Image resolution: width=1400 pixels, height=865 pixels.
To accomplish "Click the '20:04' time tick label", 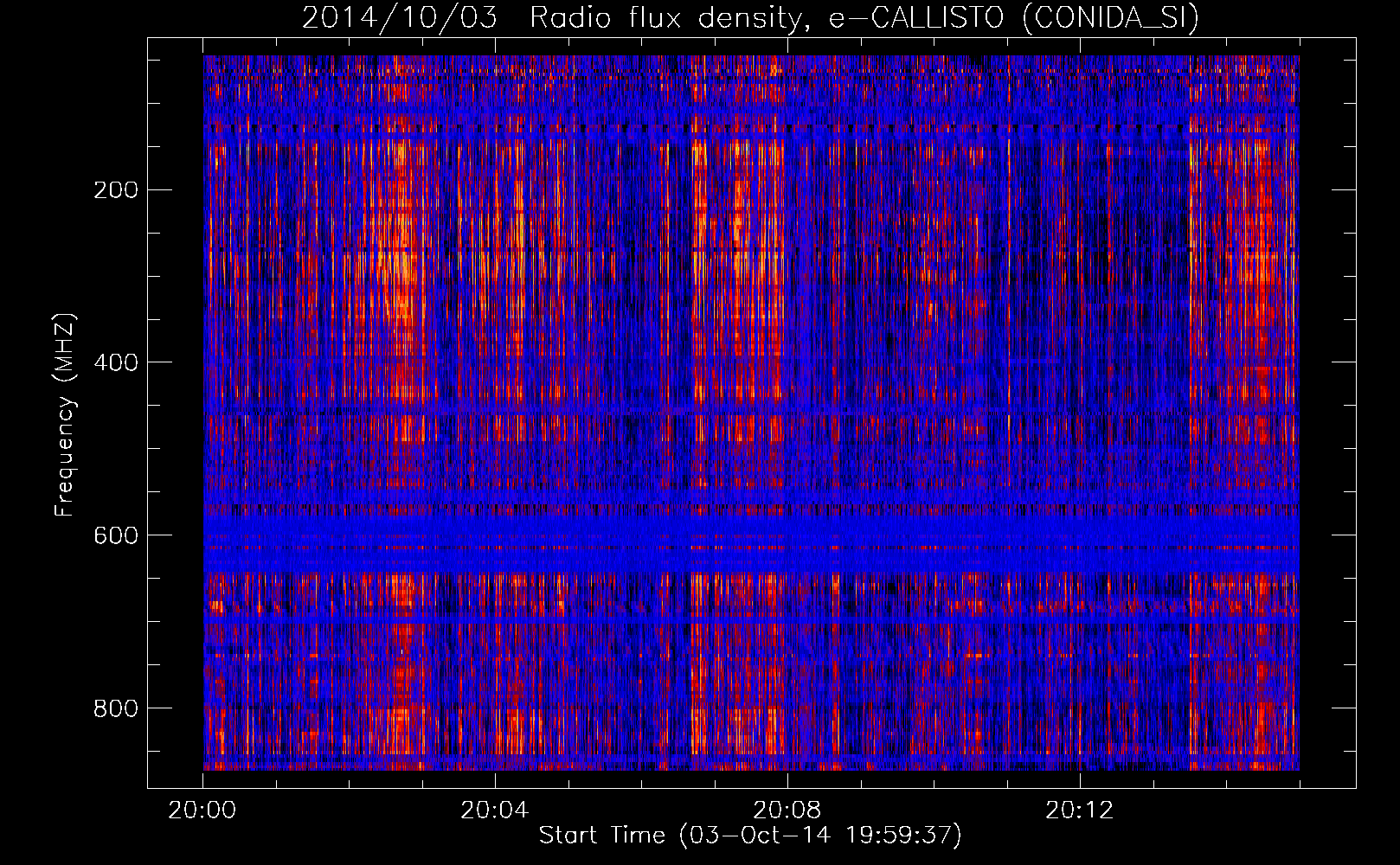I will click(x=495, y=811).
